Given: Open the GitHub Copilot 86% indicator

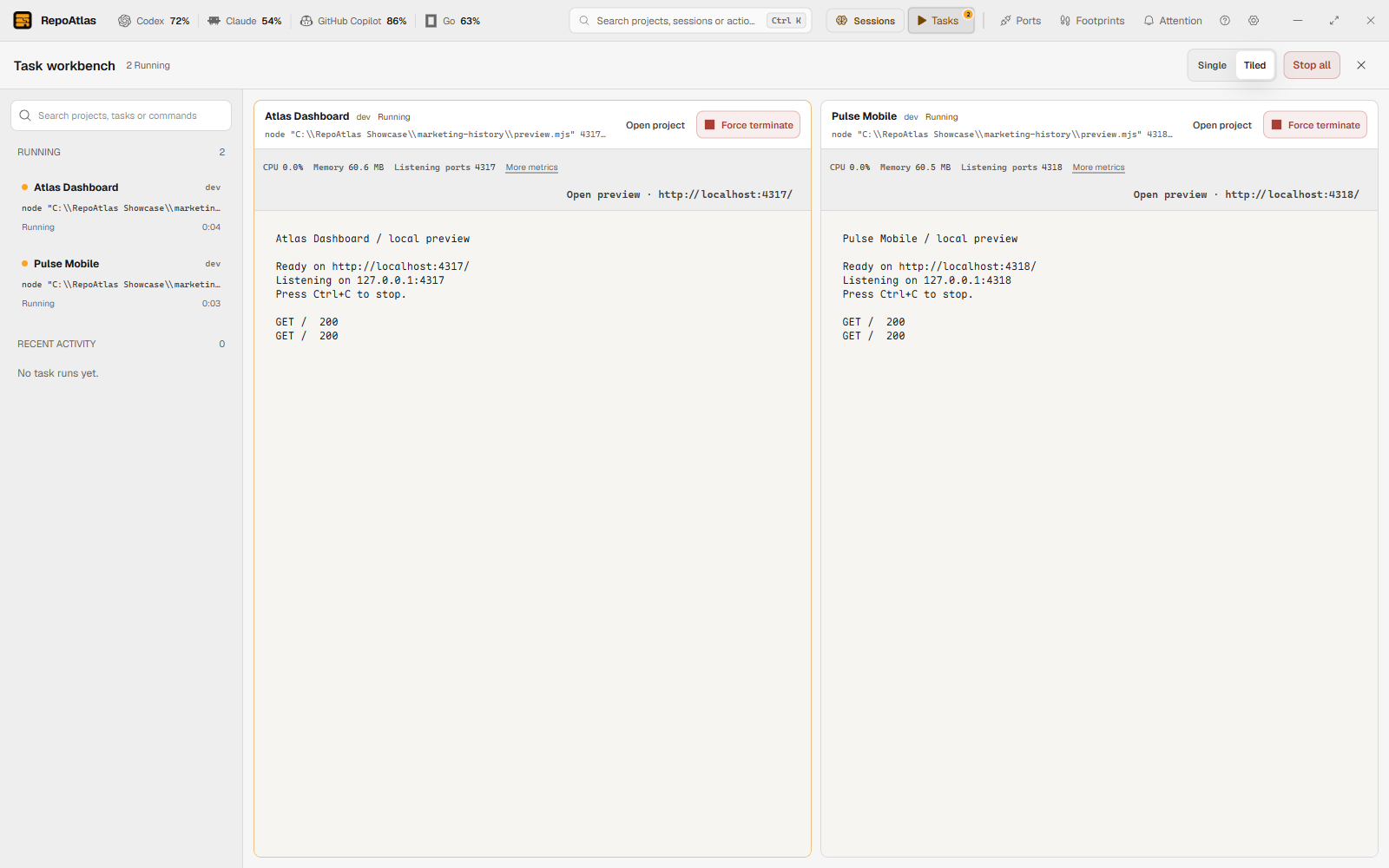Looking at the screenshot, I should click(x=353, y=21).
